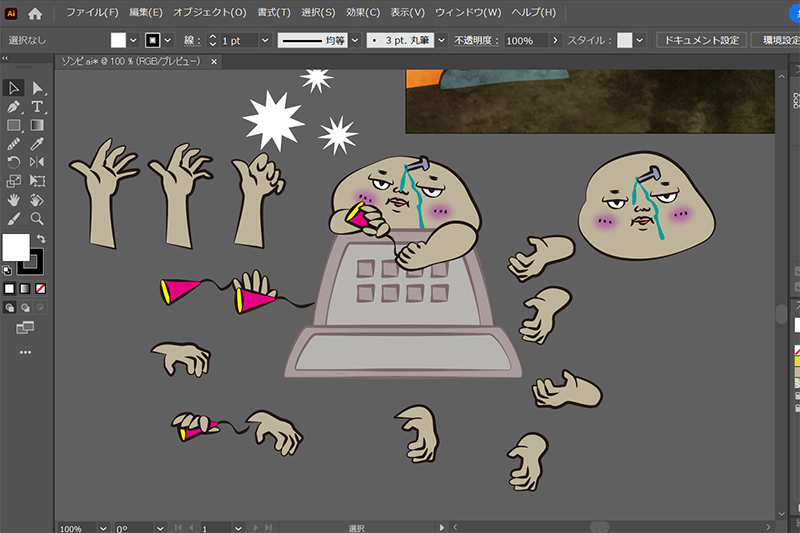
Task: Open the 100% zoom level dropdown
Action: point(103,527)
